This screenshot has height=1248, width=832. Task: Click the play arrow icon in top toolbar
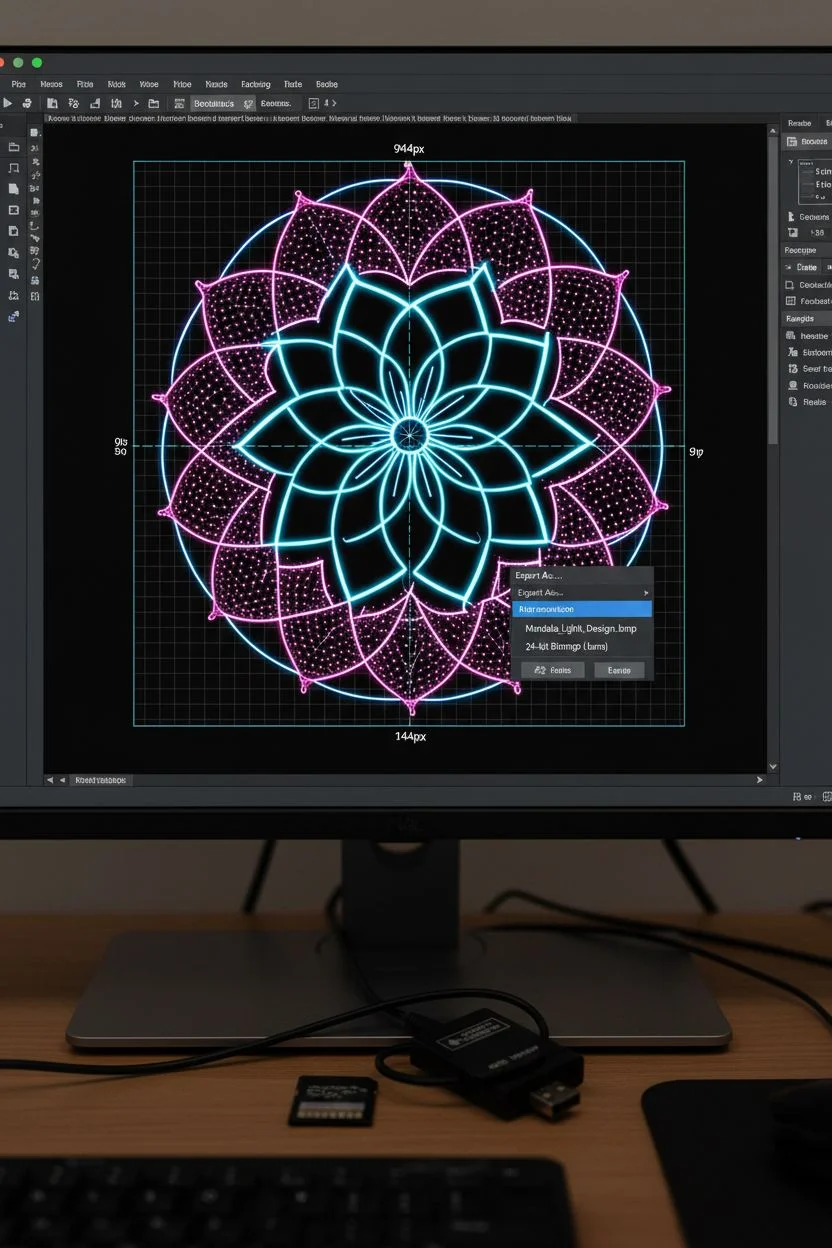coord(8,103)
